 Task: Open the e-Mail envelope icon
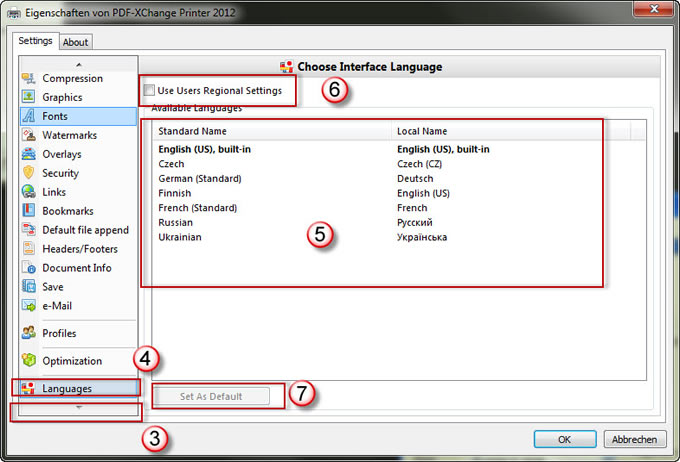(29, 306)
